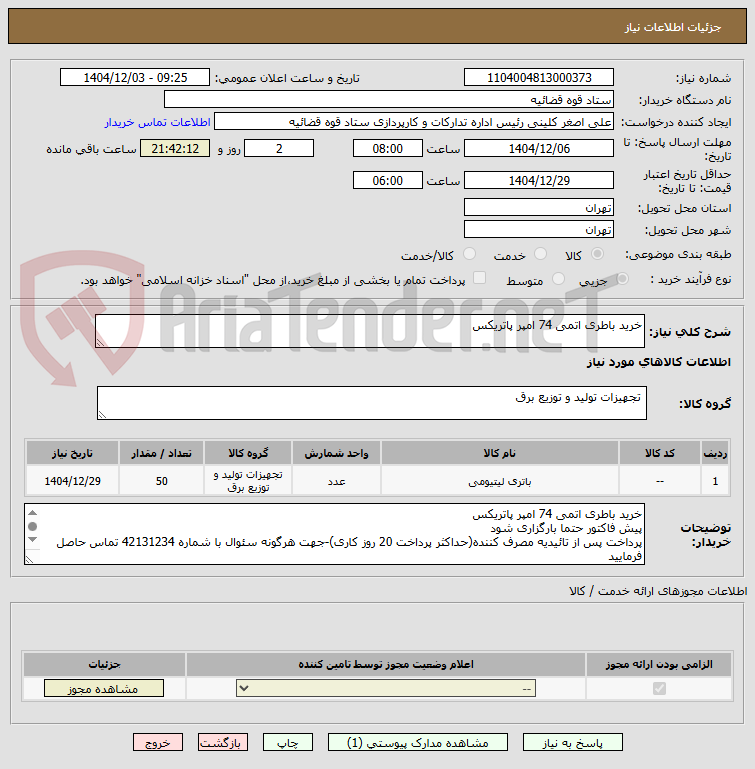
Task: Click the شرح کلی نیاز text area
Action: click(370, 332)
